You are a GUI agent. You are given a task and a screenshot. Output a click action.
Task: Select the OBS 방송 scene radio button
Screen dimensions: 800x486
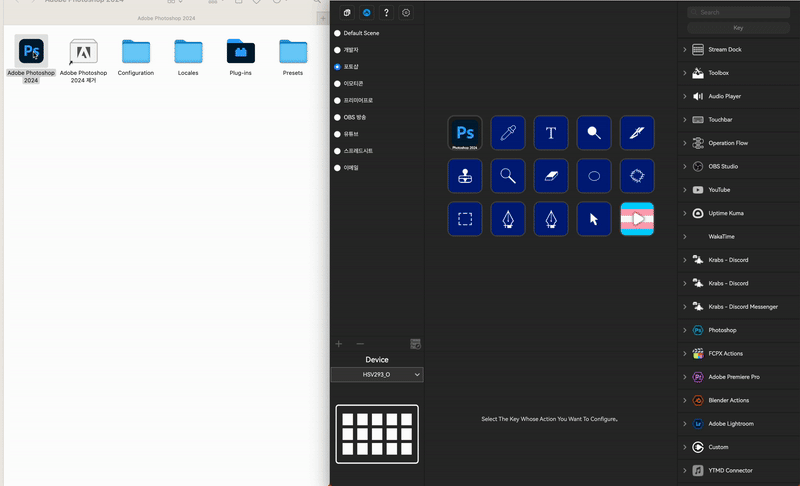point(337,117)
